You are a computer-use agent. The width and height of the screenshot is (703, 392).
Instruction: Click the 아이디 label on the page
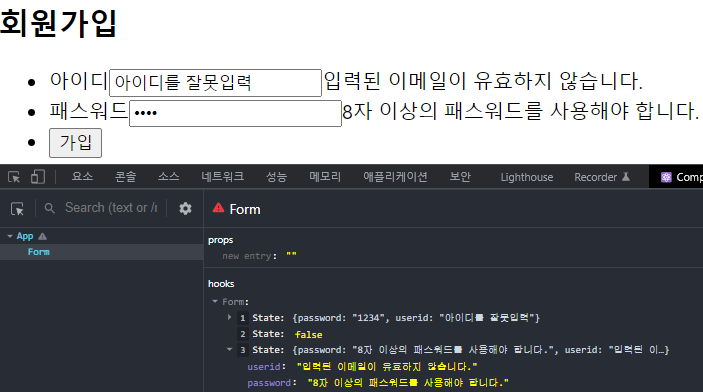(x=79, y=81)
